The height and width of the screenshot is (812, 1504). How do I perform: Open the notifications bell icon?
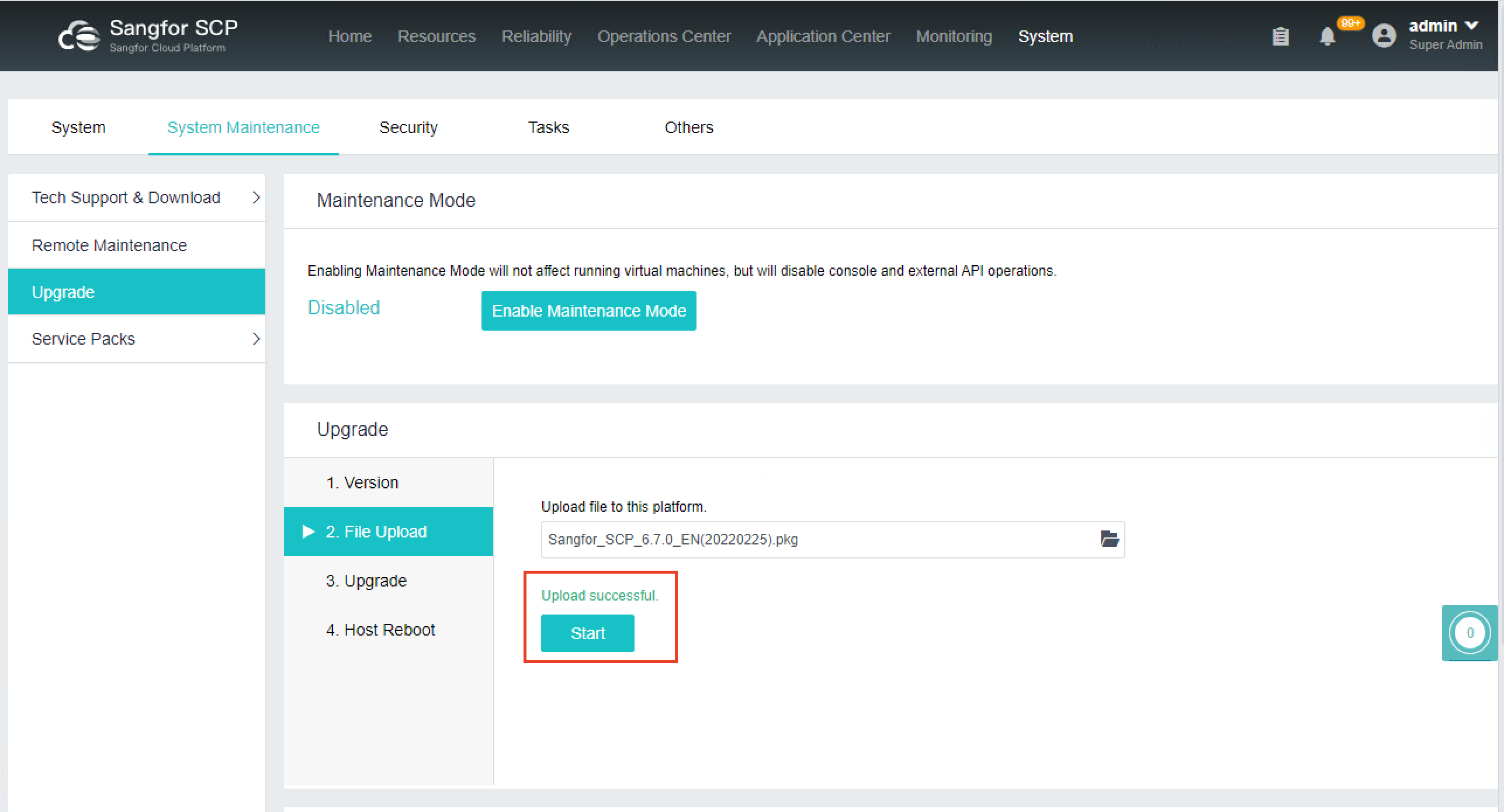[x=1327, y=36]
